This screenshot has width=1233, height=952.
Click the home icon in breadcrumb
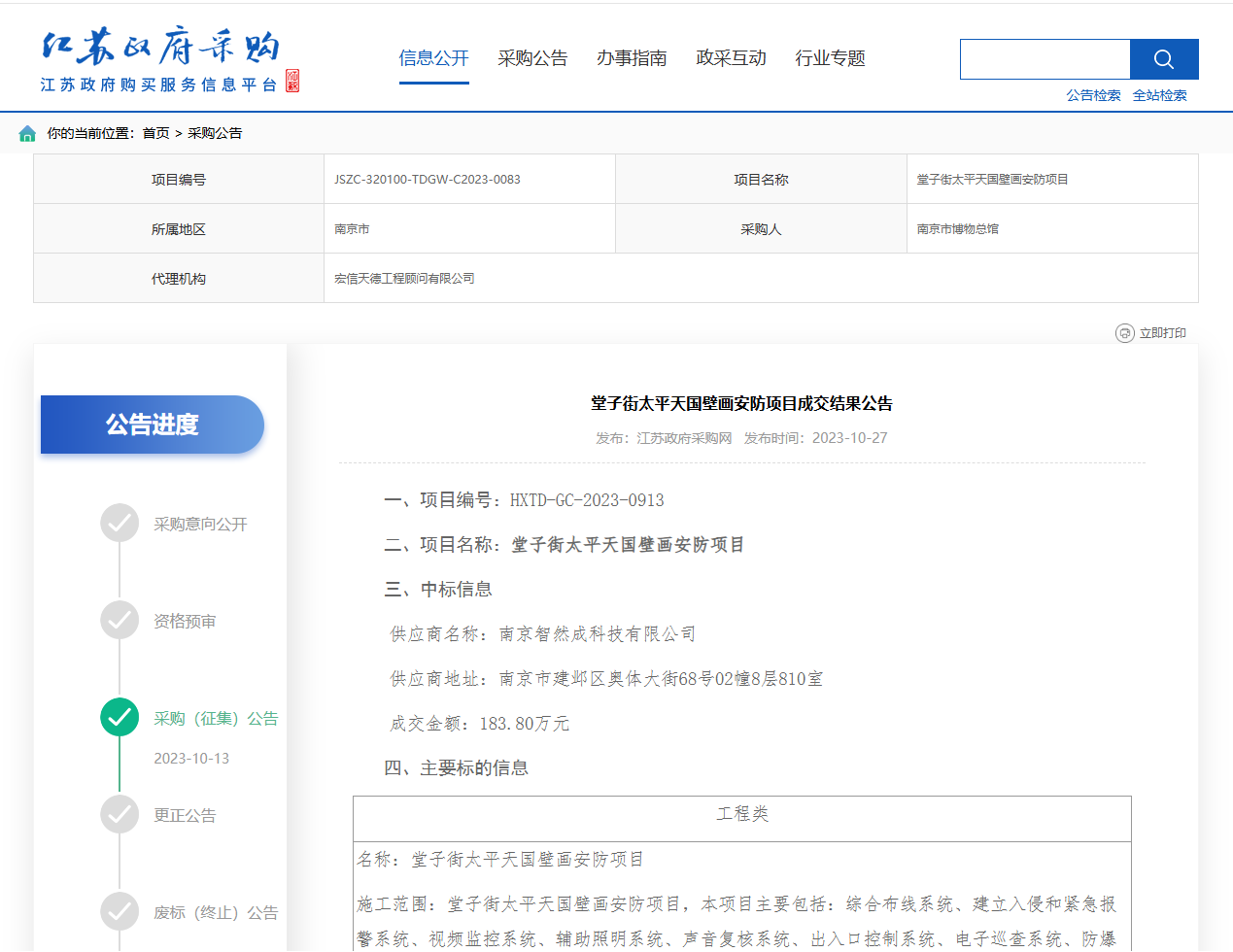27,133
